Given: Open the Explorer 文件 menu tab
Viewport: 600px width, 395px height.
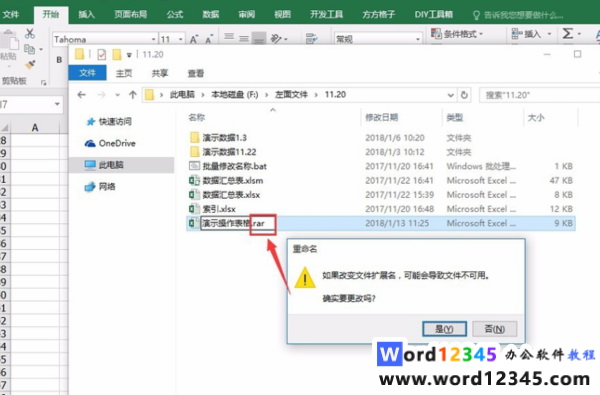Looking at the screenshot, I should (87, 73).
